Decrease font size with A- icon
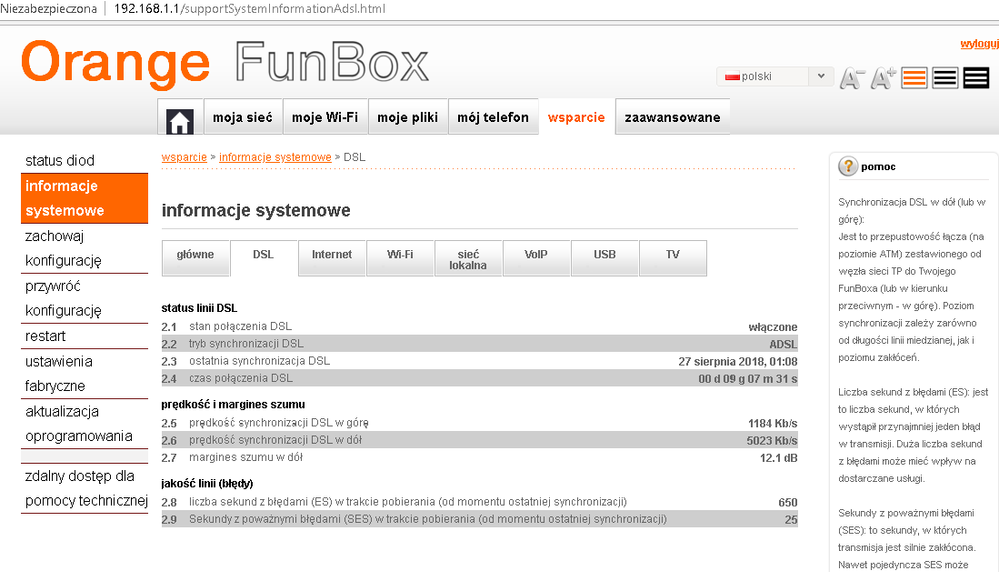The width and height of the screenshot is (999, 572). point(852,78)
